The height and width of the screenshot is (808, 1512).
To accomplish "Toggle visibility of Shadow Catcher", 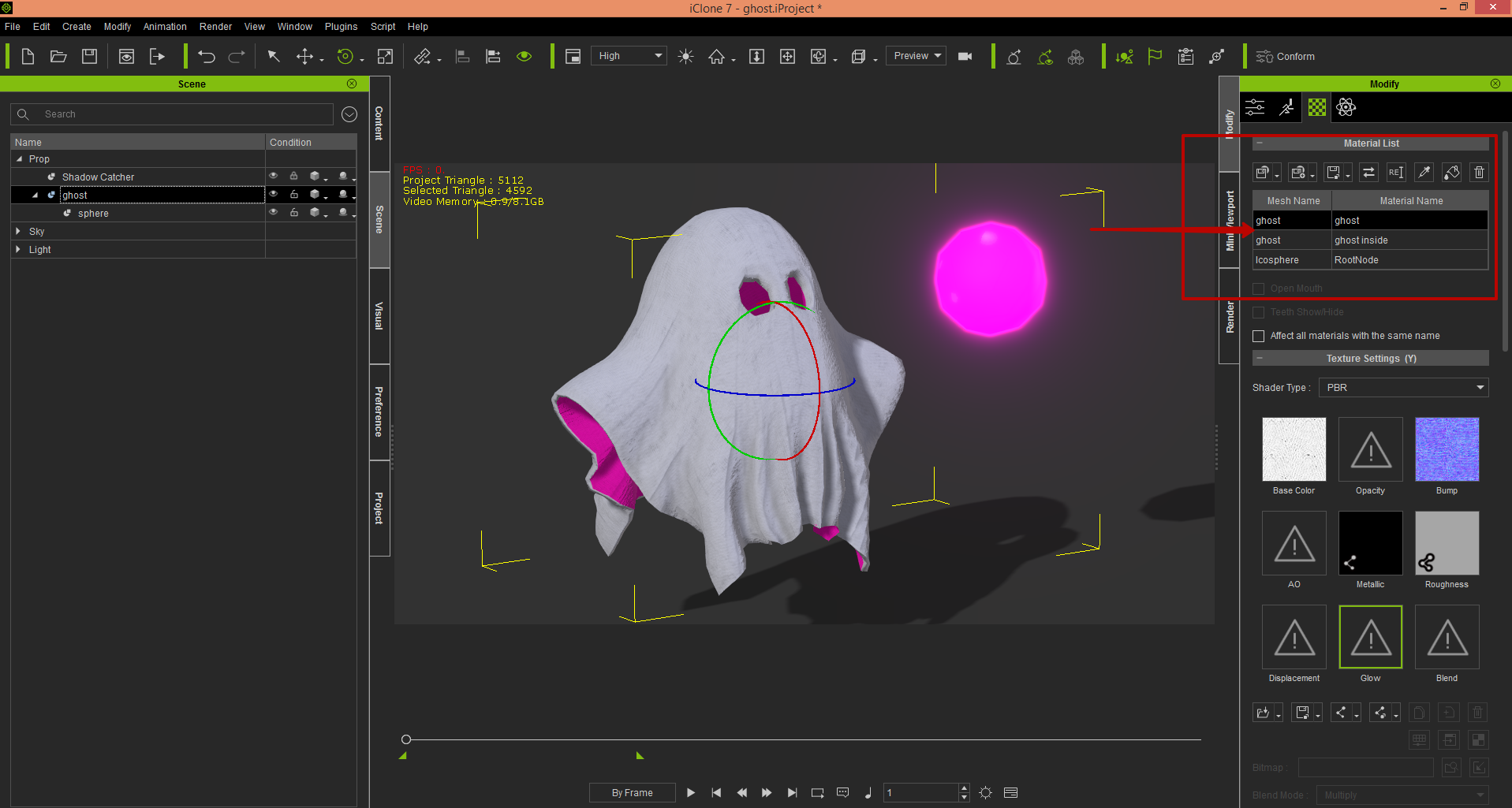I will pos(273,176).
